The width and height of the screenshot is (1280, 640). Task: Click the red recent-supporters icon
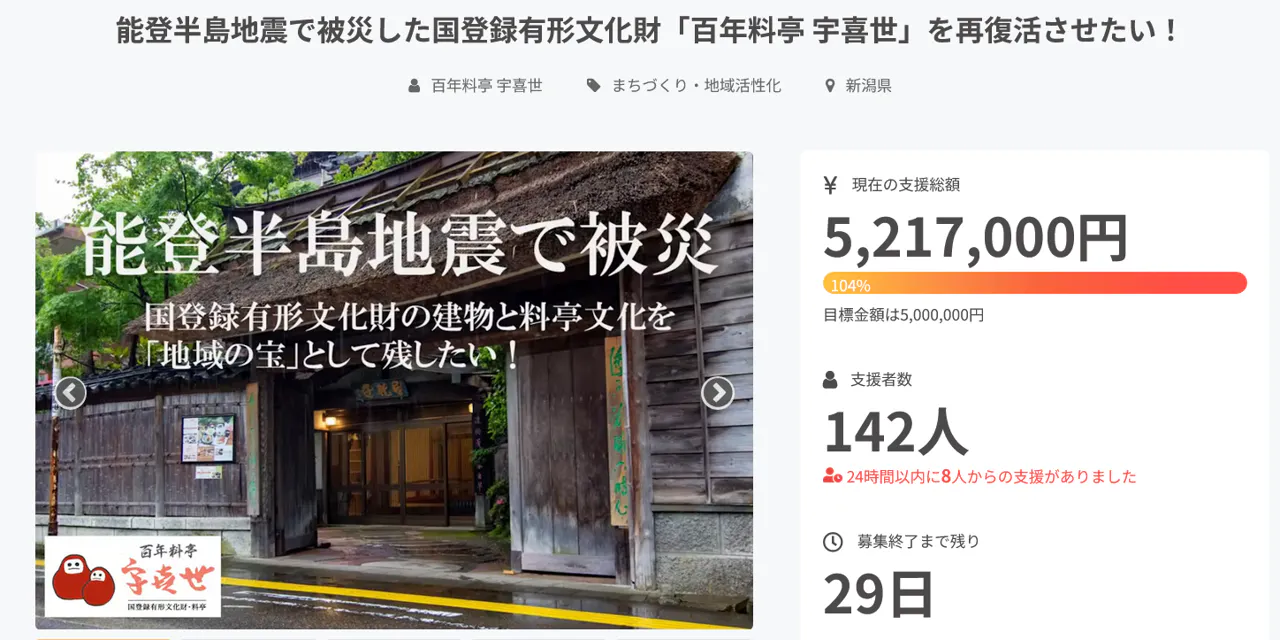(x=832, y=476)
